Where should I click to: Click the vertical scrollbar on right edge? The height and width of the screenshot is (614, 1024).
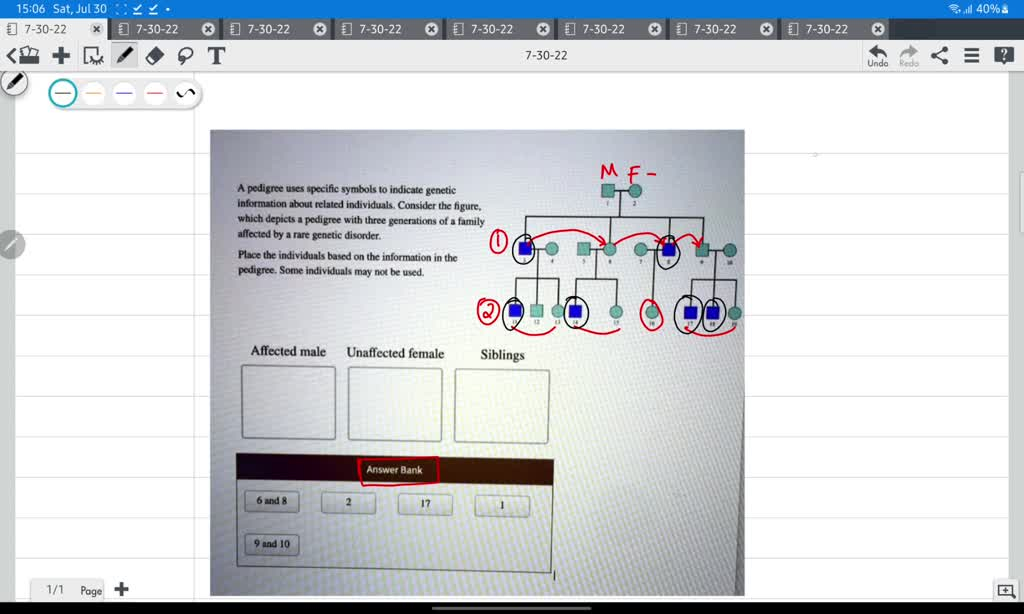(x=1021, y=202)
